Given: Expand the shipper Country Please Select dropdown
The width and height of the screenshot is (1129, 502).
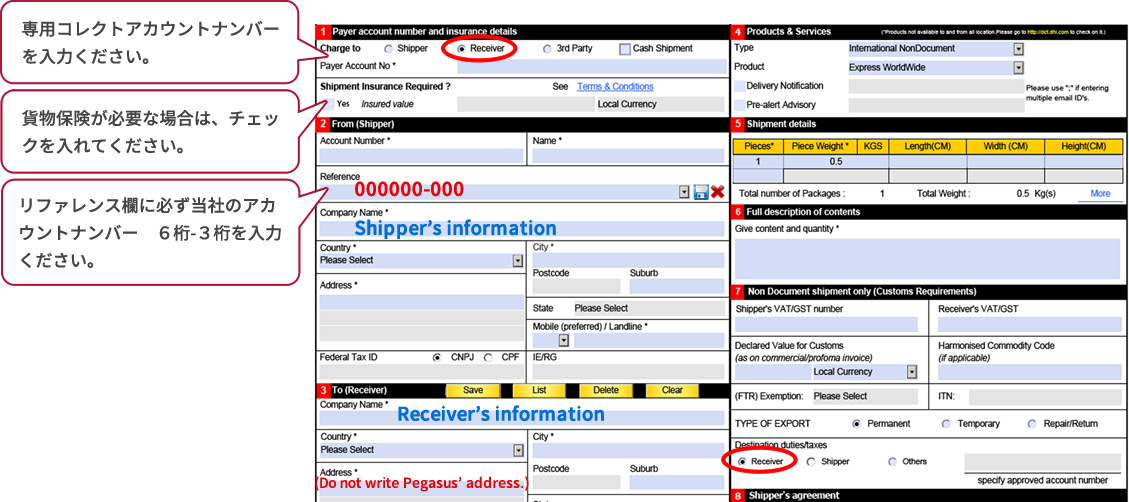Looking at the screenshot, I should point(517,261).
